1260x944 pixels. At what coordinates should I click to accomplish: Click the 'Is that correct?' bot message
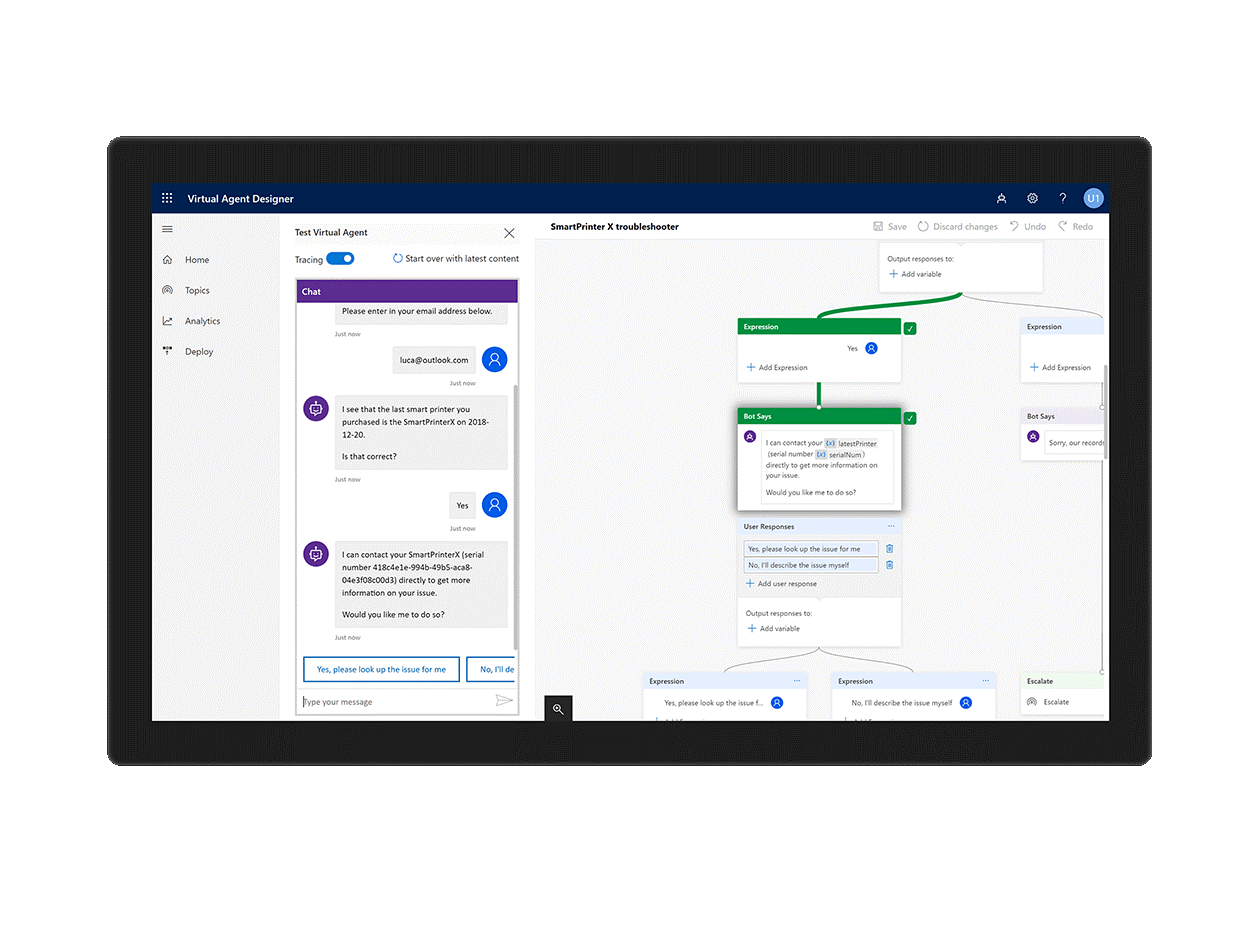pos(369,456)
